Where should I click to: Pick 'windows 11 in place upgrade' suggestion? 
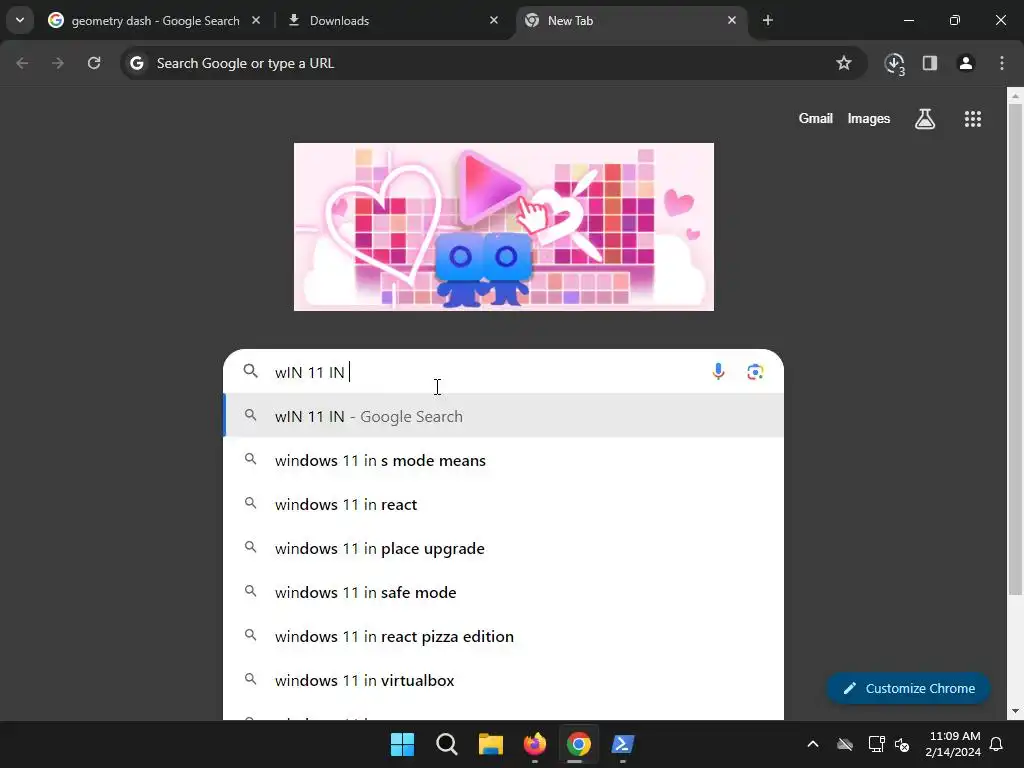(x=504, y=549)
